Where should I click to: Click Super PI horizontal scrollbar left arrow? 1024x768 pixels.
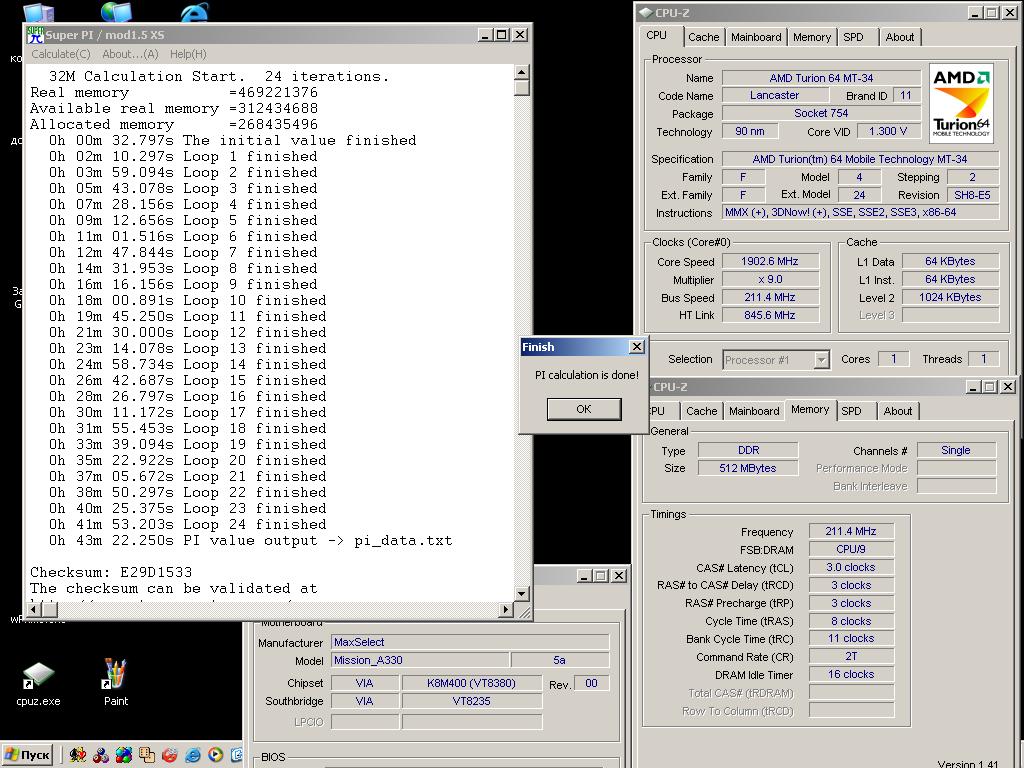click(x=35, y=609)
